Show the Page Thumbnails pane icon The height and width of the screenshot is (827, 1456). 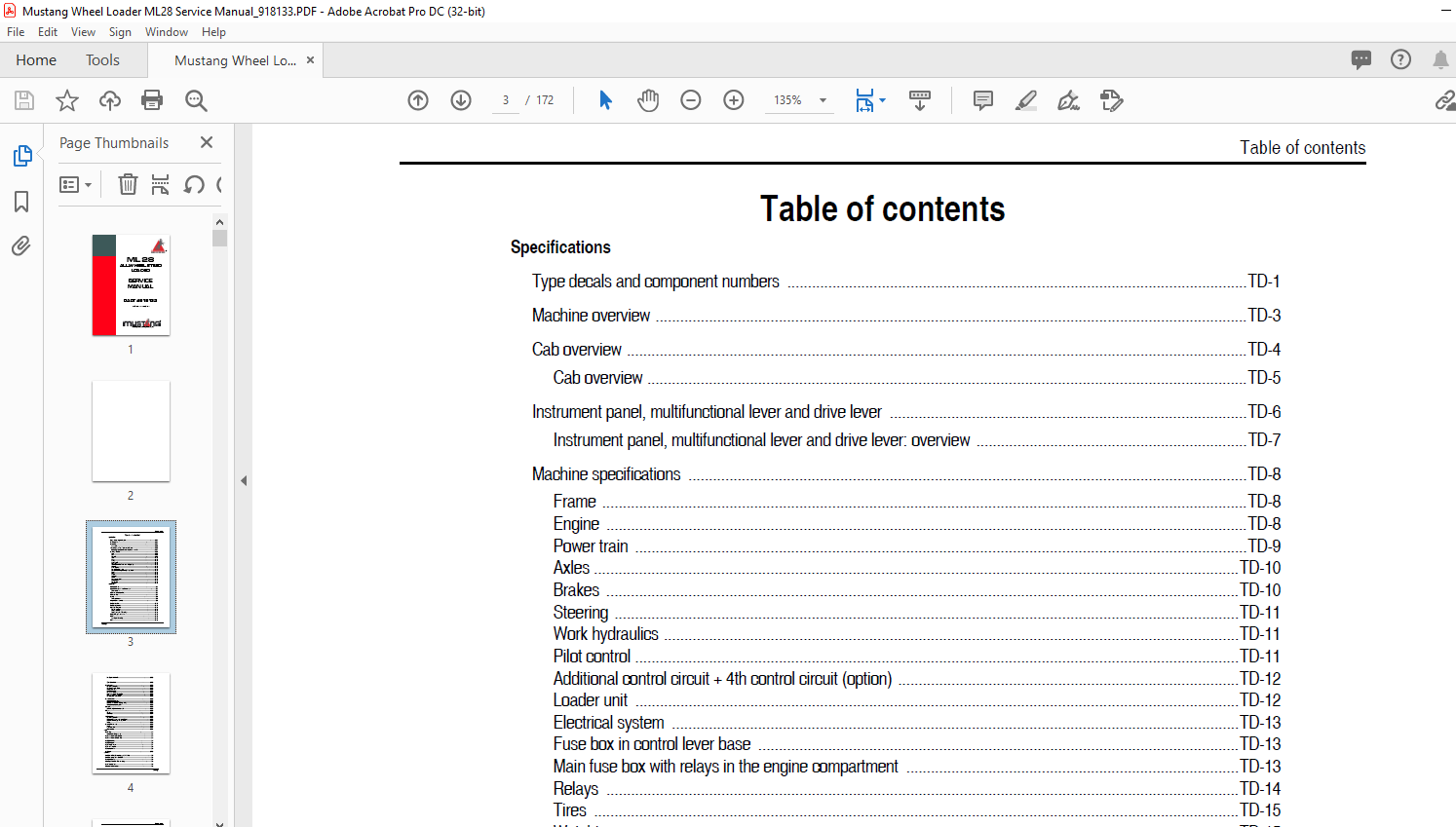tap(21, 156)
